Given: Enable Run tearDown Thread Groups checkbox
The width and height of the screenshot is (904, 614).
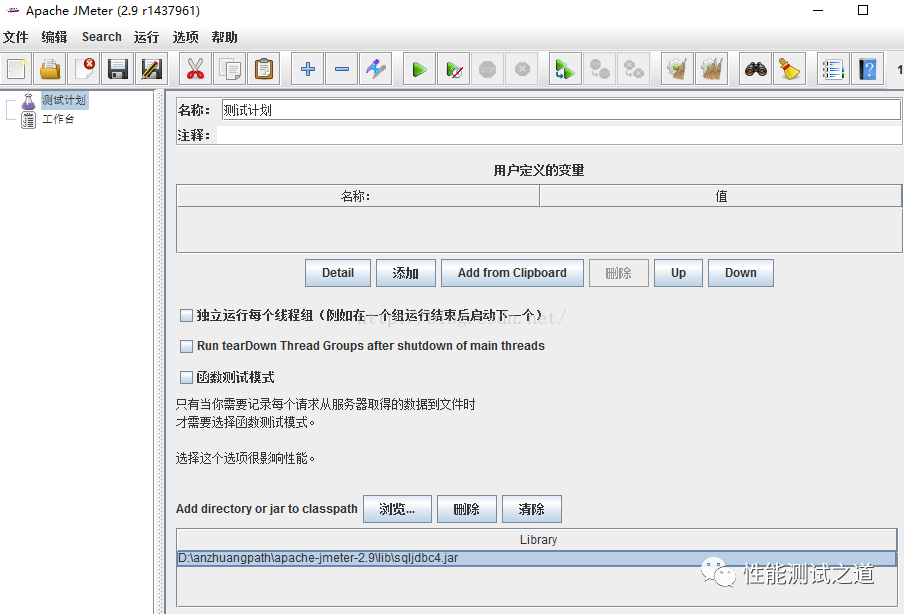Looking at the screenshot, I should [186, 346].
